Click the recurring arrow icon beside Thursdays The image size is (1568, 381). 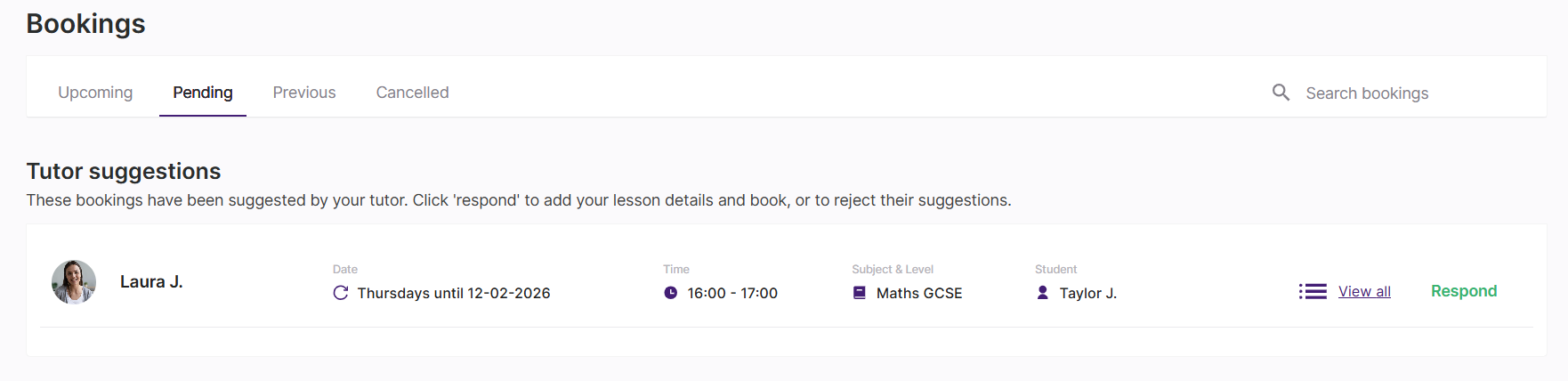coord(341,293)
